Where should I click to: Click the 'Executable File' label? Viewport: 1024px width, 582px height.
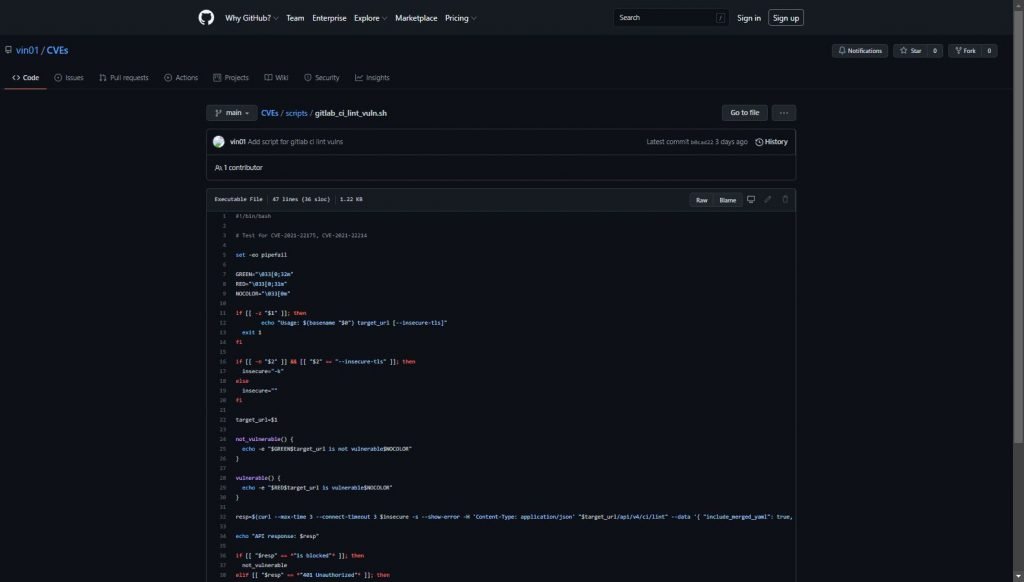point(238,199)
